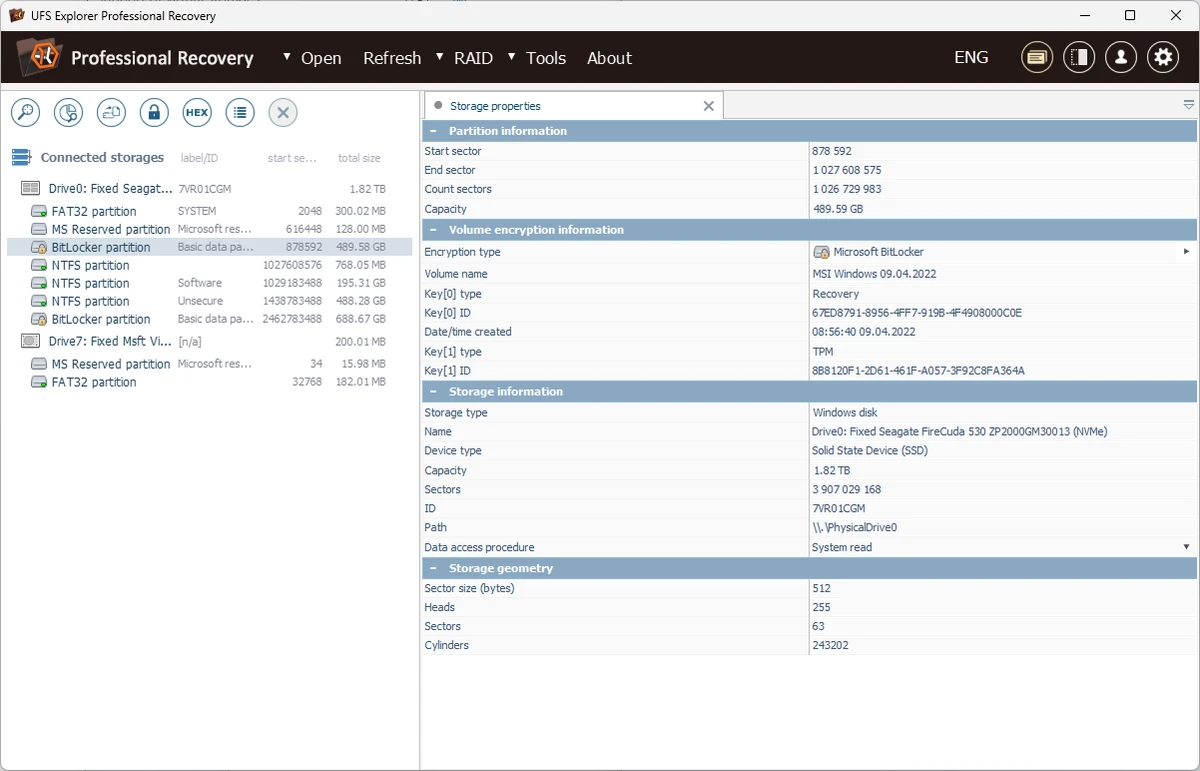Click the Volume name value MSI Windows

point(874,273)
